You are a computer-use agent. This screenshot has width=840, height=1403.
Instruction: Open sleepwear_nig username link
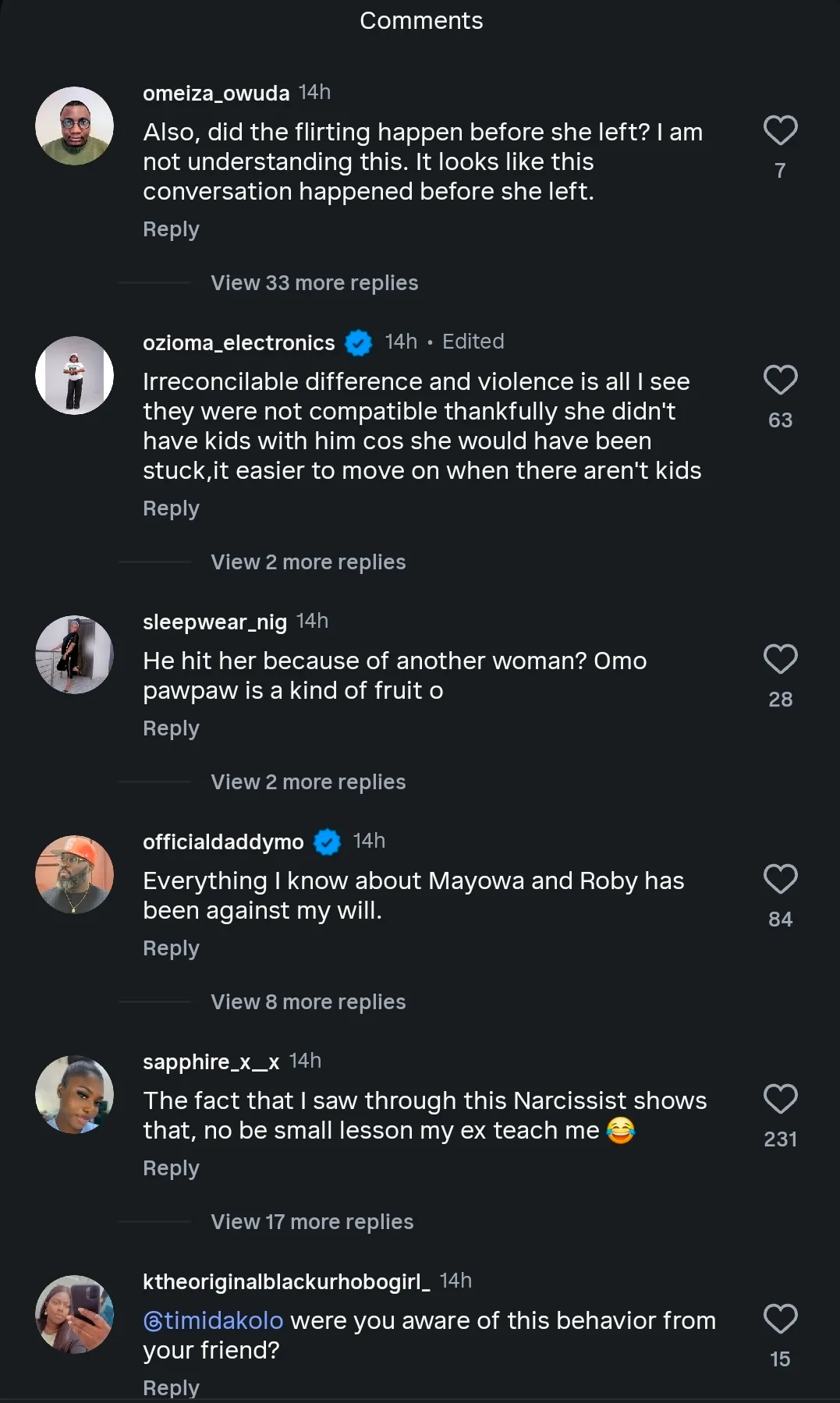[214, 622]
